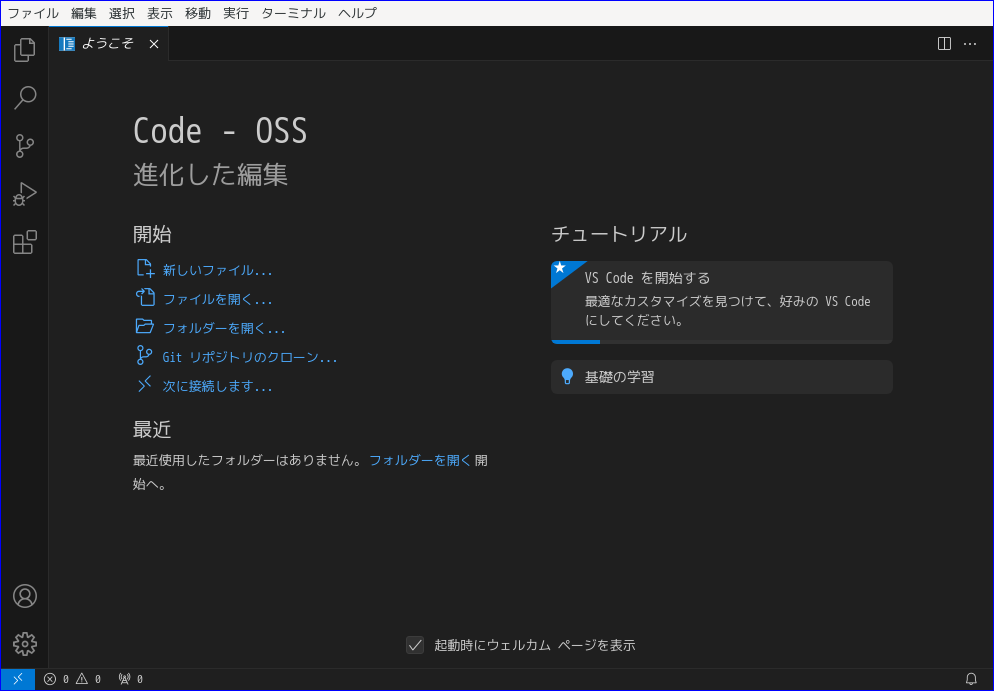Click the ファイルを開く... link
The height and width of the screenshot is (691, 994).
point(217,299)
